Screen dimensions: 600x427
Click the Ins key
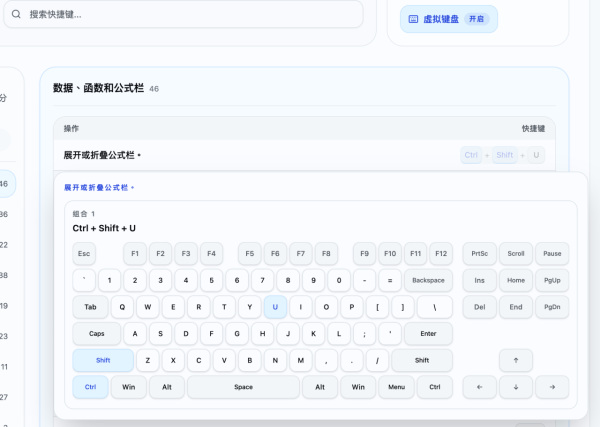point(479,280)
